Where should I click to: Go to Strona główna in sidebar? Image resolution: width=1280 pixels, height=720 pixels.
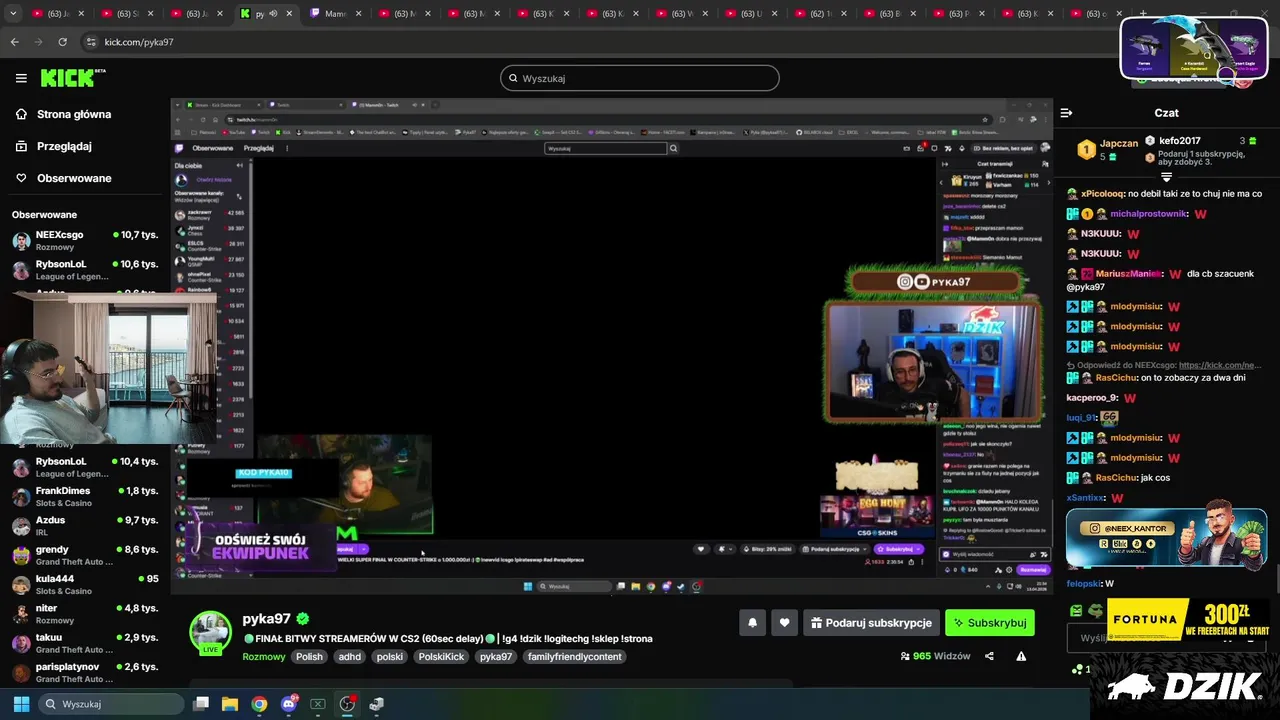point(63,114)
